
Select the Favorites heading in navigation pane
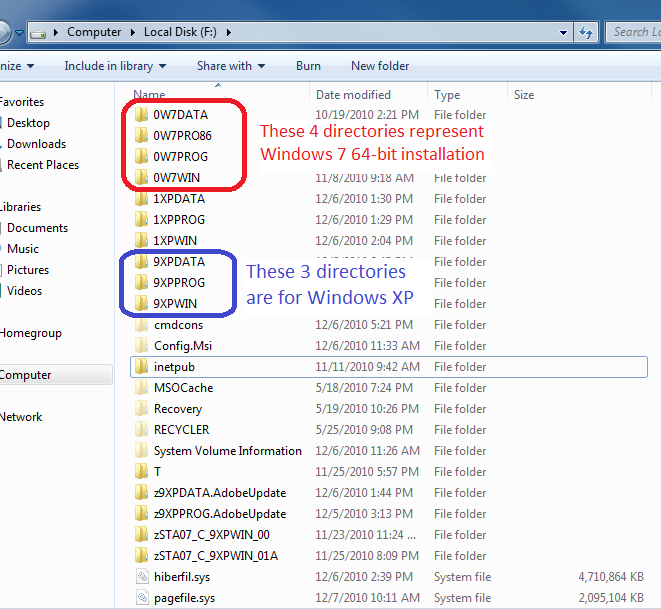(22, 102)
